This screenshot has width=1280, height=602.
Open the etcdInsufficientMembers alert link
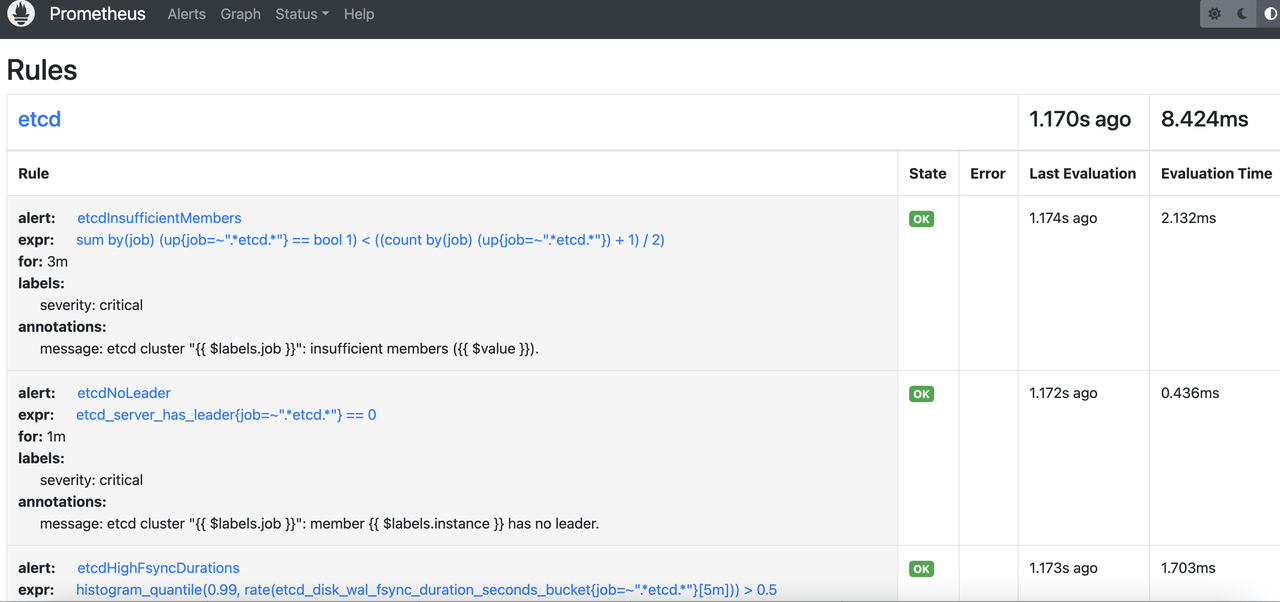coord(159,218)
